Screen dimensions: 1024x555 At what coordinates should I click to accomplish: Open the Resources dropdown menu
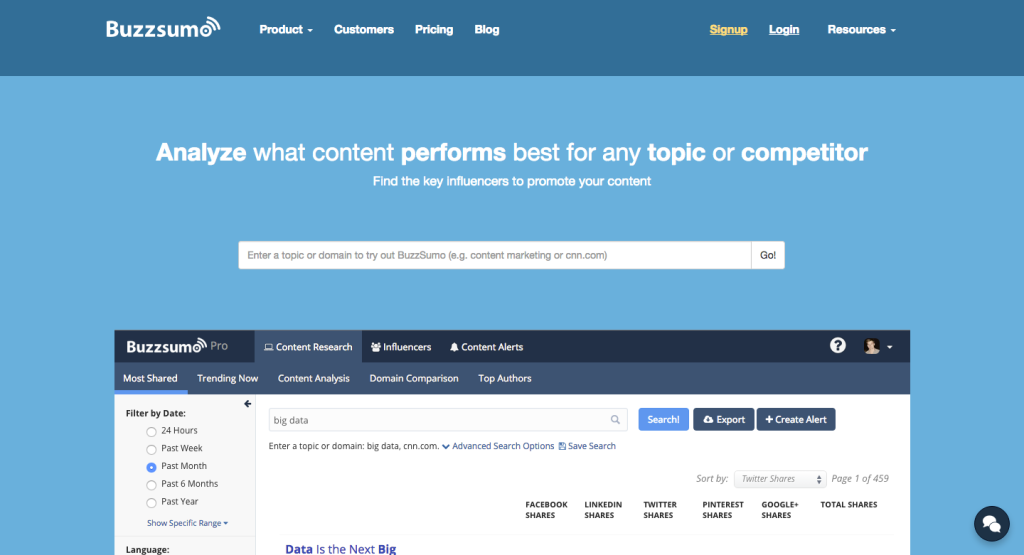point(861,29)
